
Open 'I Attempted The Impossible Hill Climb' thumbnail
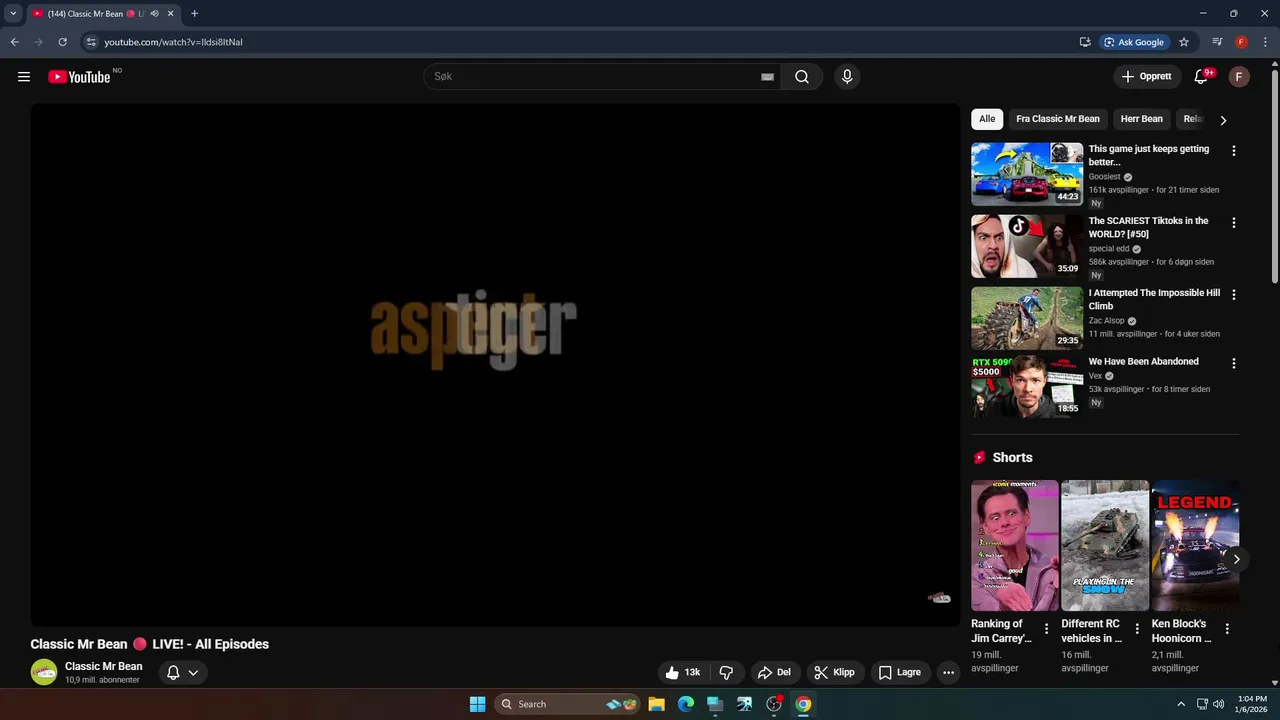tap(1027, 318)
